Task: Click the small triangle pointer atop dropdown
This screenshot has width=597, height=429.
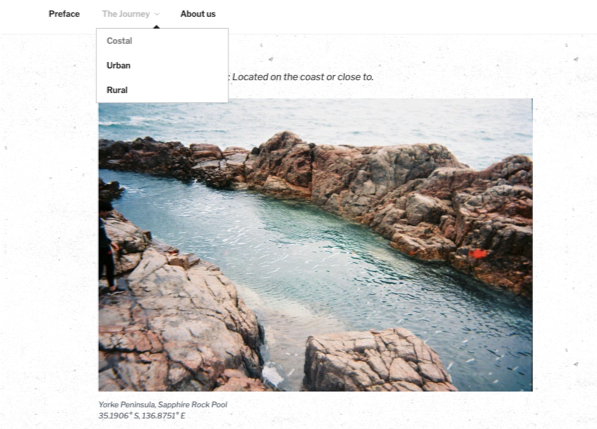Action: (x=156, y=27)
